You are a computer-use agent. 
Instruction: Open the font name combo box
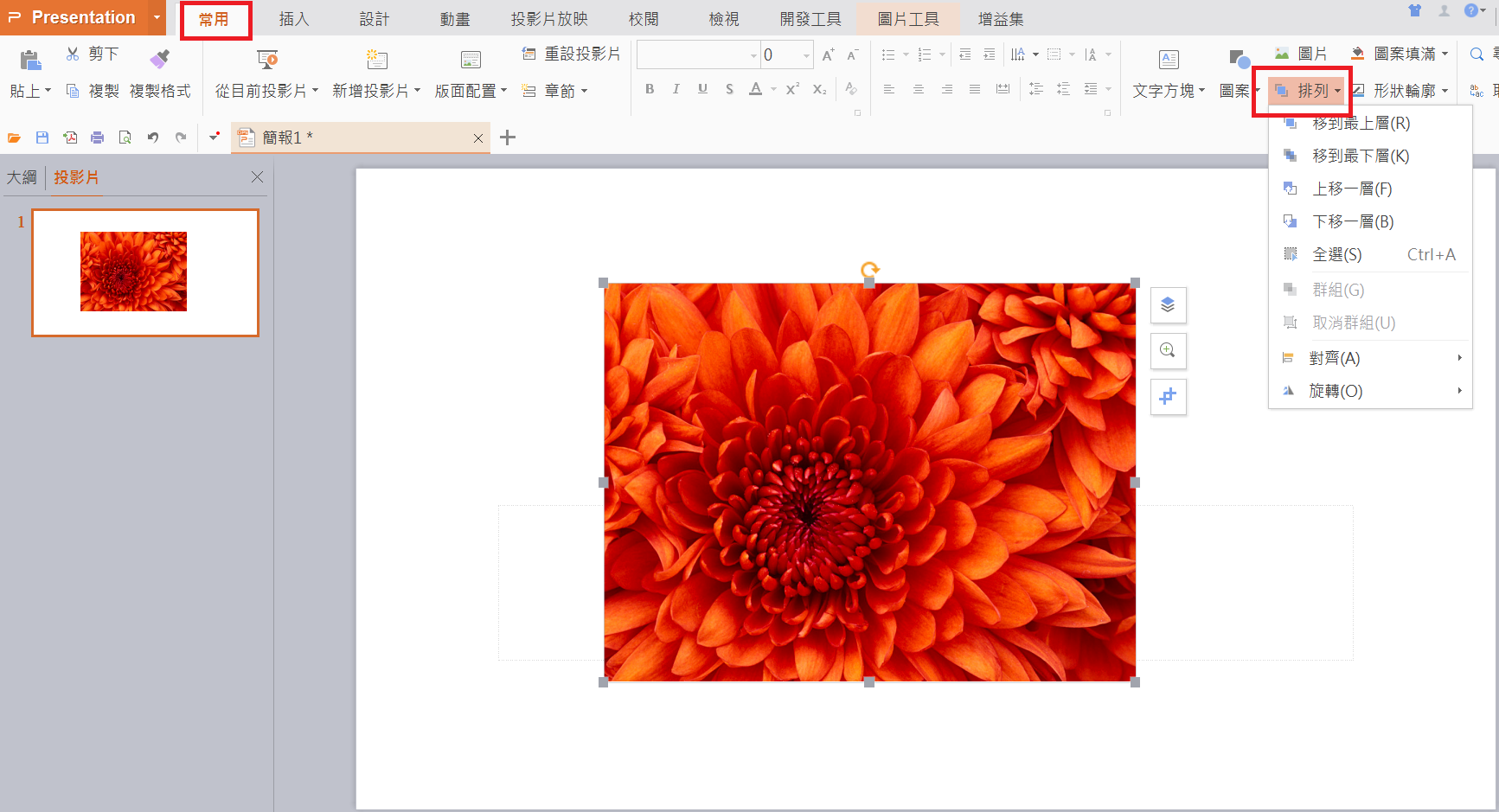698,54
